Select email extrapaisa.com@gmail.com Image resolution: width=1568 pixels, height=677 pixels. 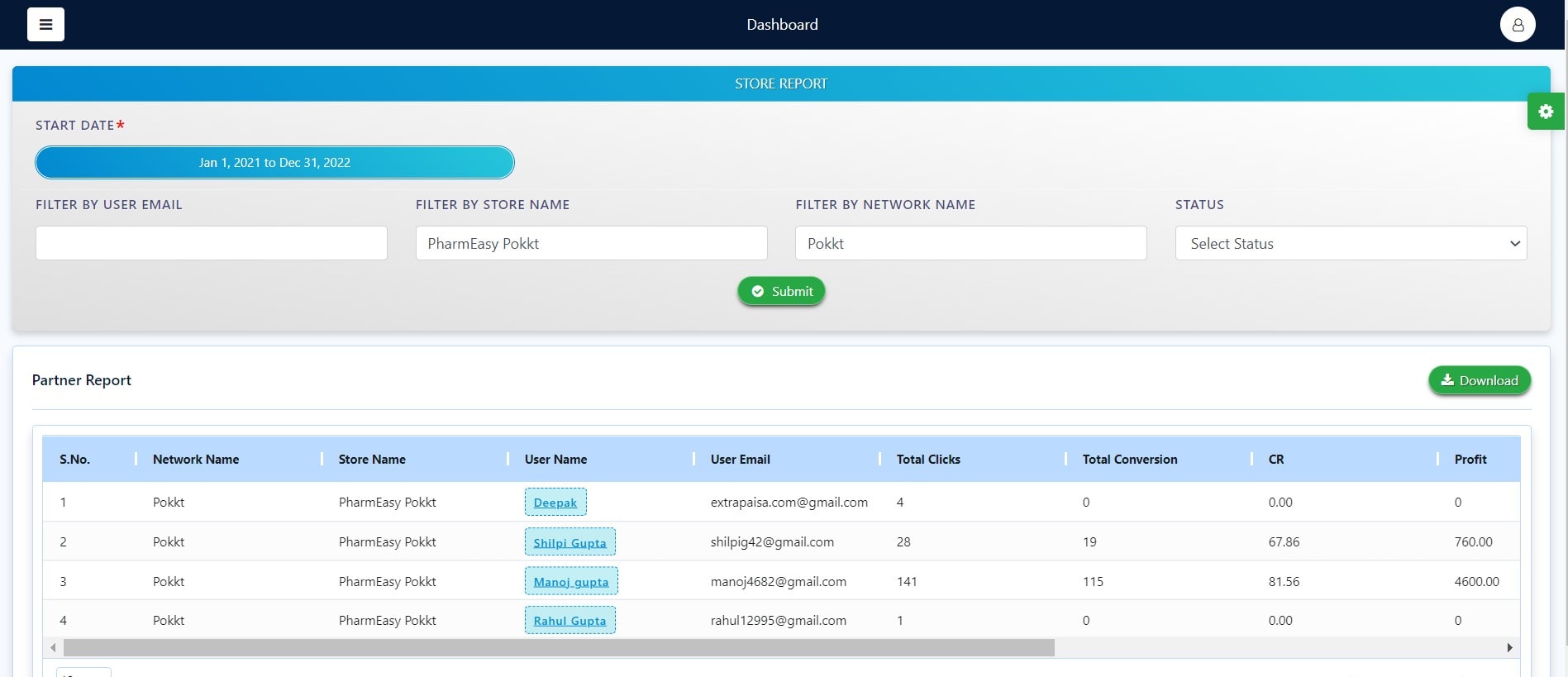click(x=789, y=503)
